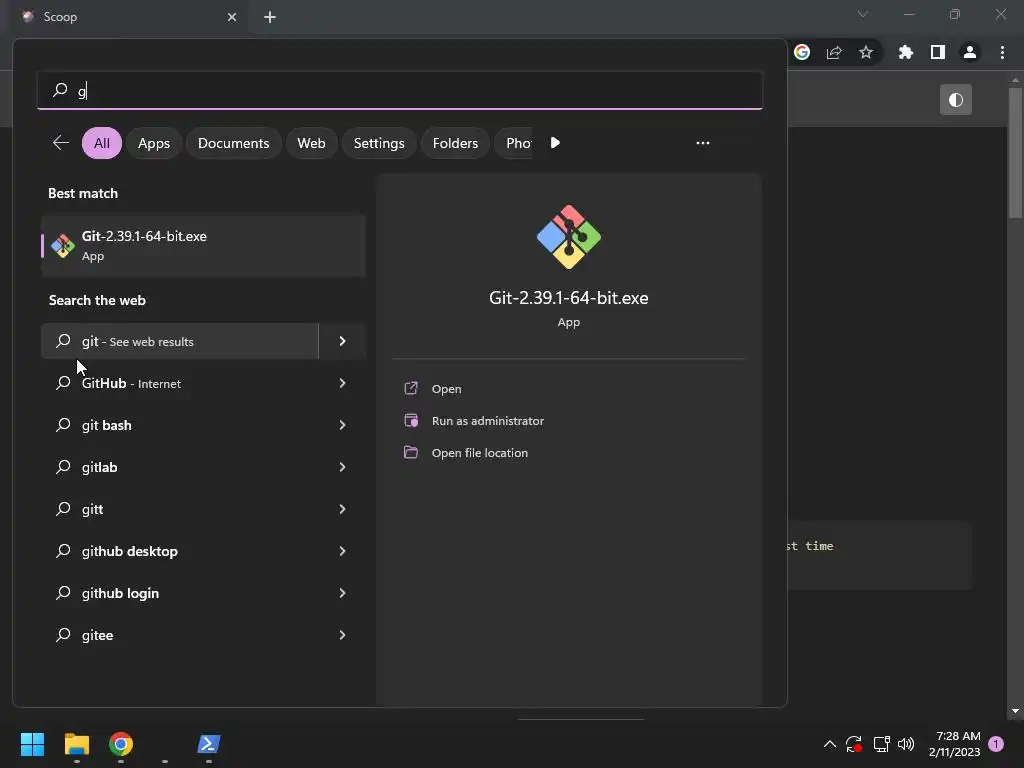Switch to the Folders filter tab
The width and height of the screenshot is (1024, 768).
455,143
